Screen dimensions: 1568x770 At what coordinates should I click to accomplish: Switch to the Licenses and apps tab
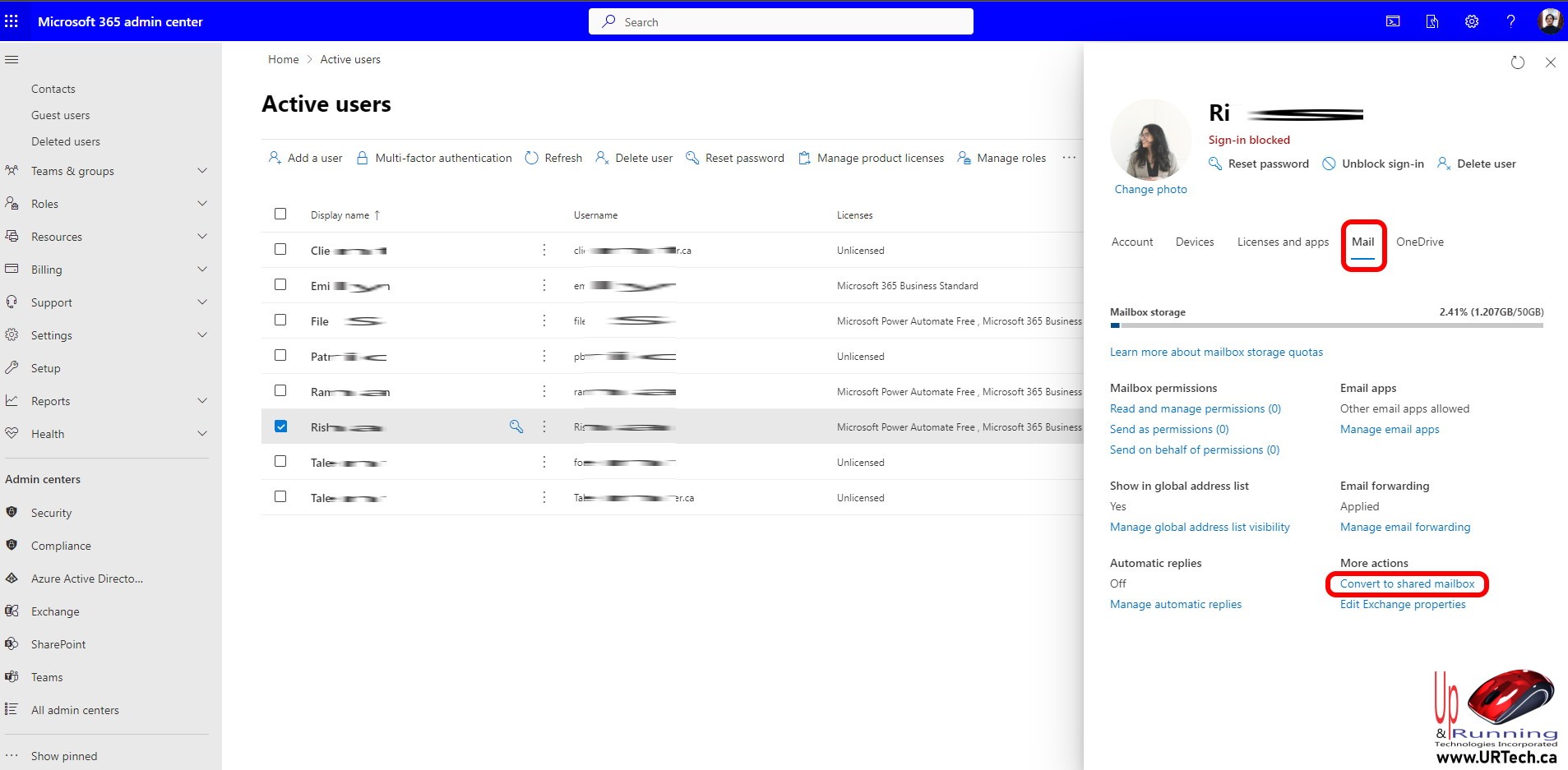[1282, 242]
